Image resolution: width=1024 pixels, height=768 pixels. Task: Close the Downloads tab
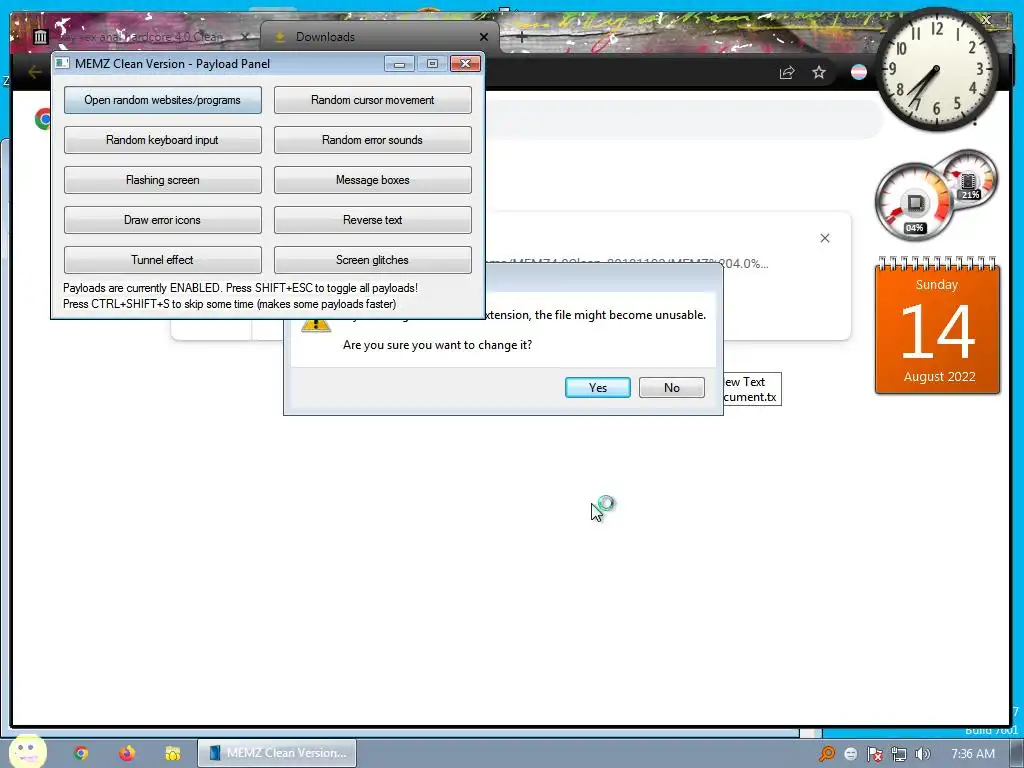pyautogui.click(x=483, y=37)
